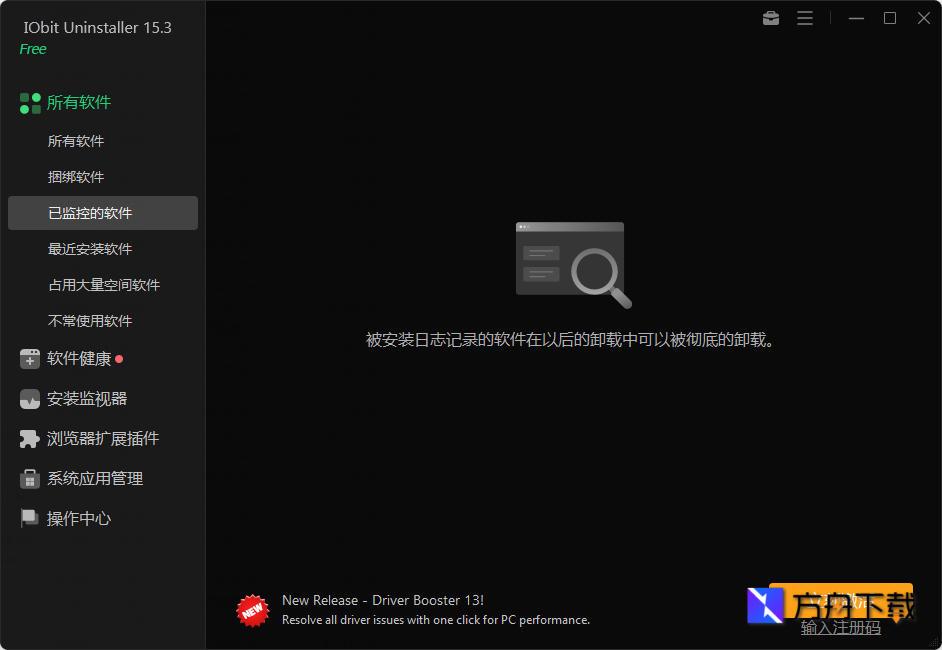This screenshot has height=650, width=942.
Task: Open the Driver Booster 13 release notice
Action: click(382, 600)
